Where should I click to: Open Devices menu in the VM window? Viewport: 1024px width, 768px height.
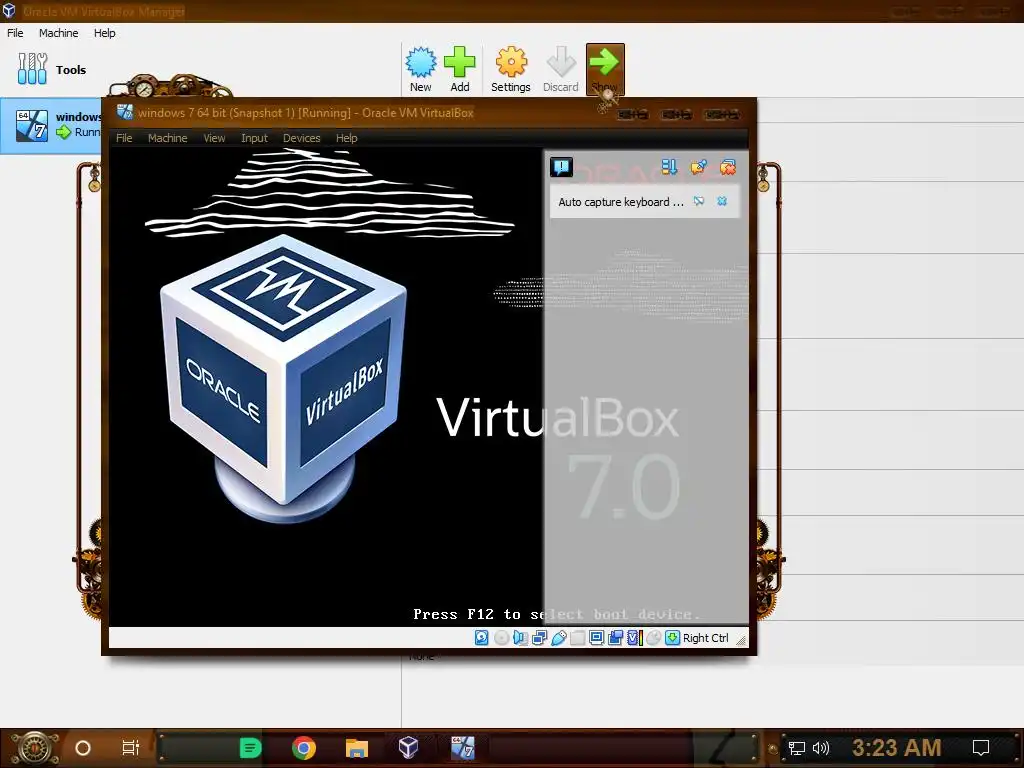coord(302,138)
